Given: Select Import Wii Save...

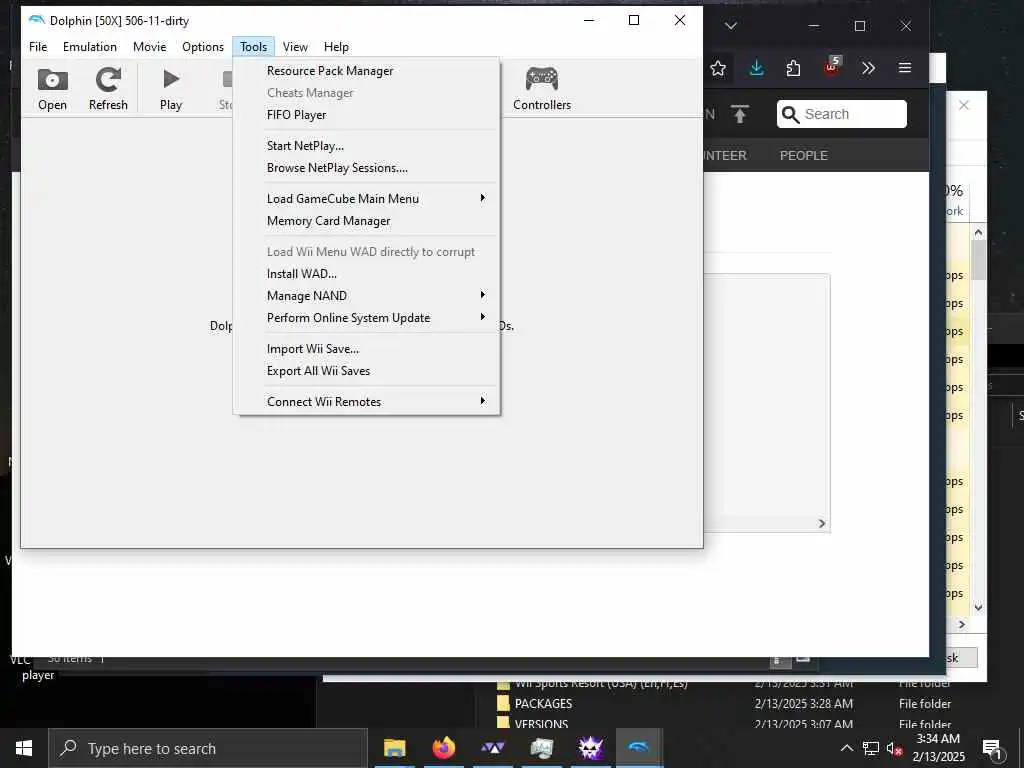Looking at the screenshot, I should click(x=368, y=349).
